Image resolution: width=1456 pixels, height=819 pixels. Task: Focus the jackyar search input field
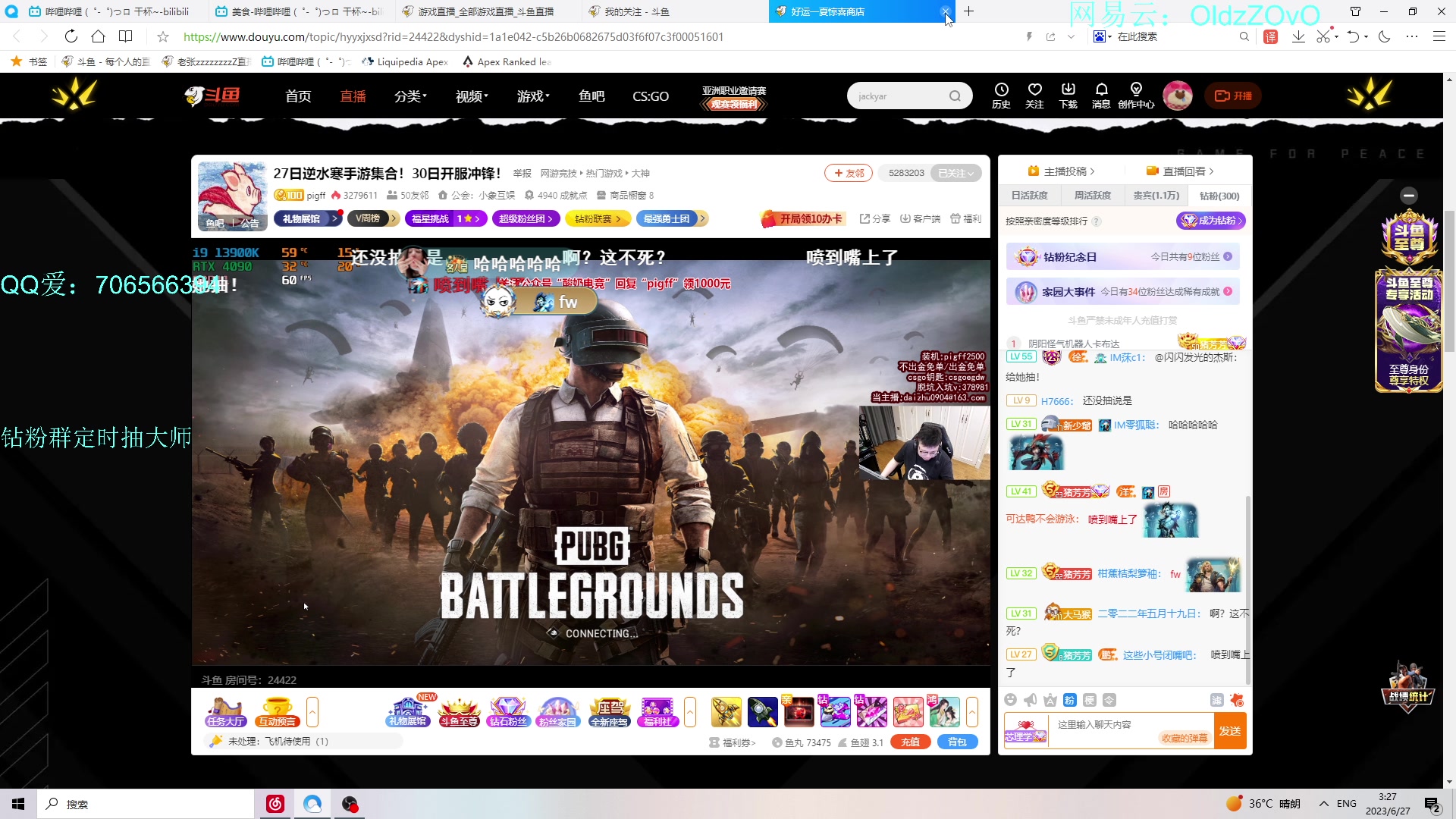[899, 96]
